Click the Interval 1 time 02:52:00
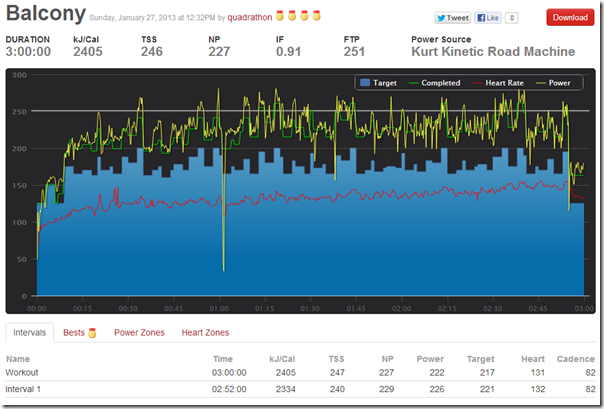The width and height of the screenshot is (604, 409). 229,389
